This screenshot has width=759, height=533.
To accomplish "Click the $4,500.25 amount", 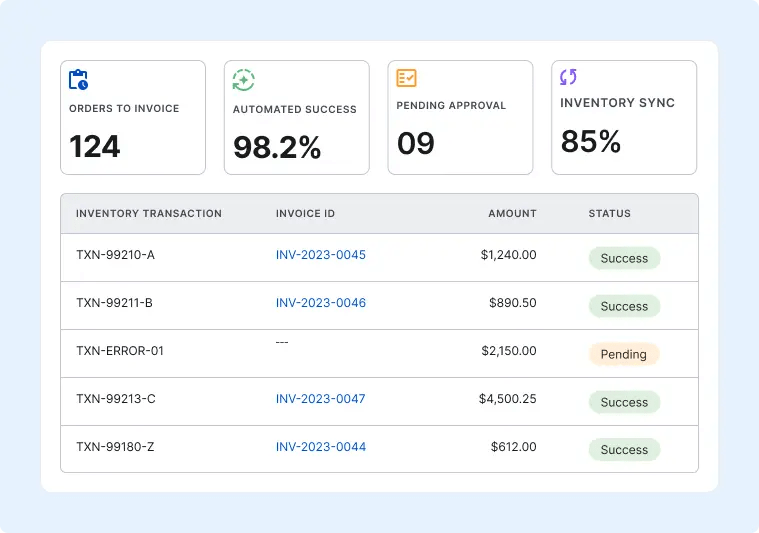I will 508,398.
